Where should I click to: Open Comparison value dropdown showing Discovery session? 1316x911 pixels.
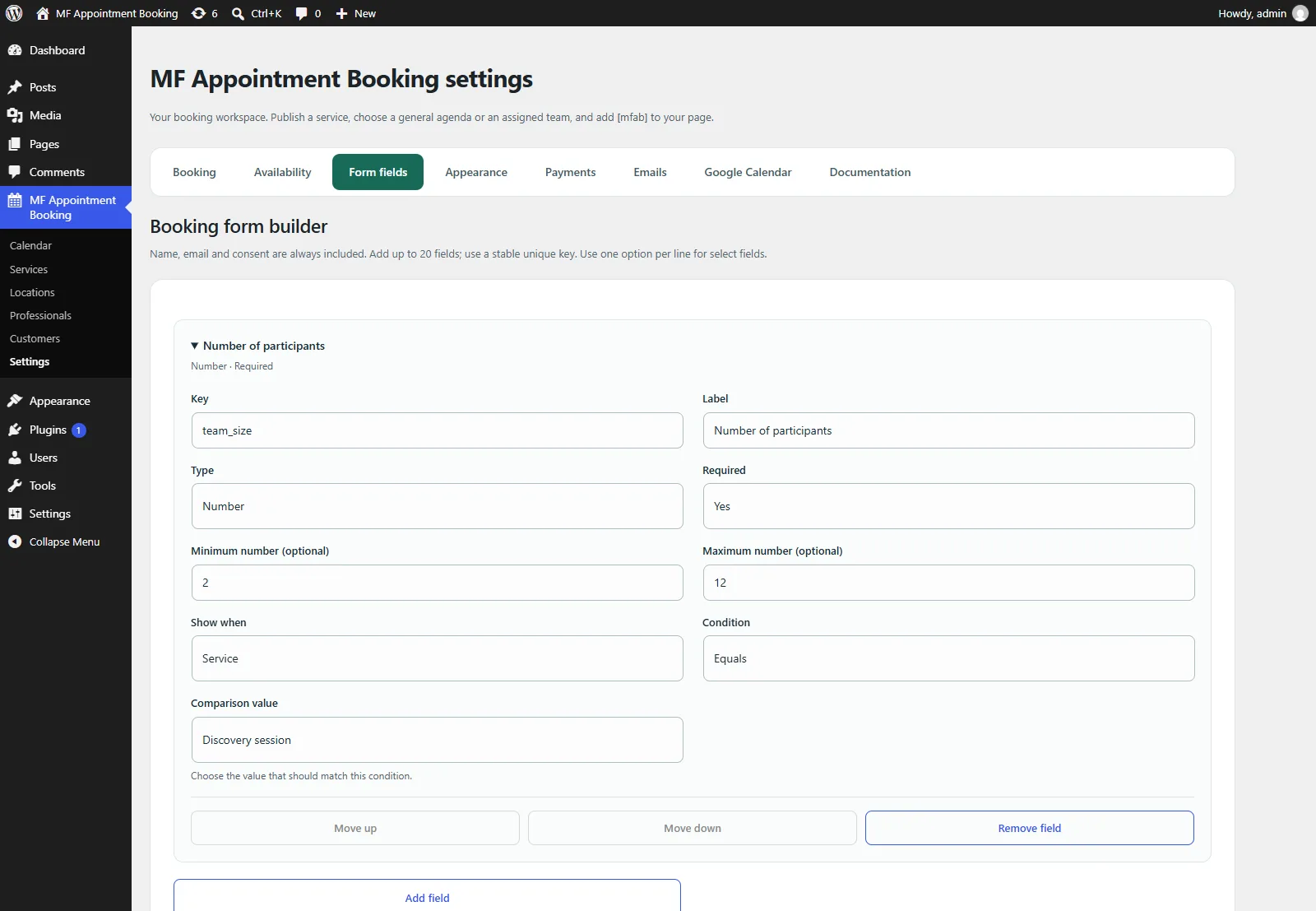click(x=437, y=740)
